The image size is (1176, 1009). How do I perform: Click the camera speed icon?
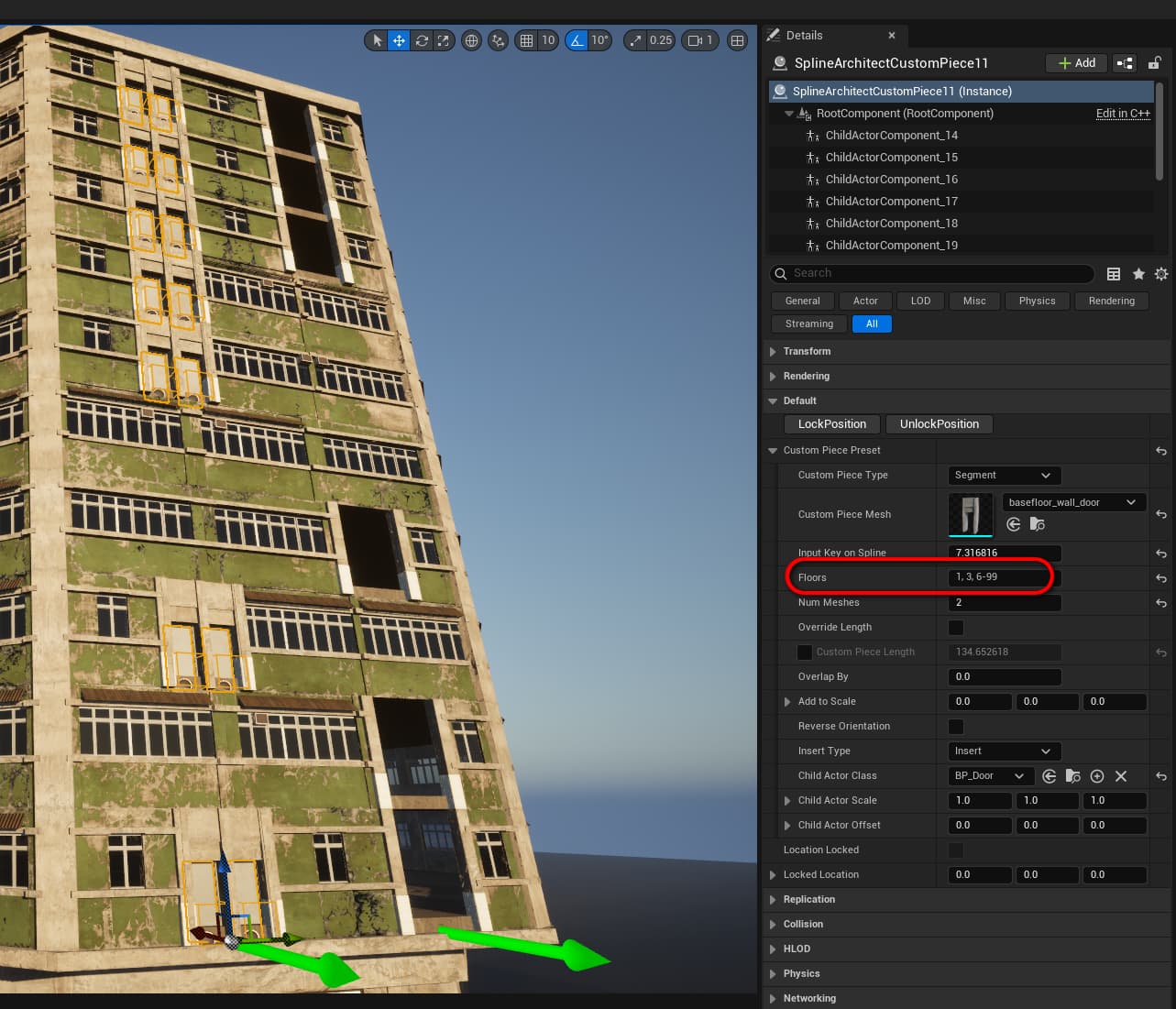point(696,40)
